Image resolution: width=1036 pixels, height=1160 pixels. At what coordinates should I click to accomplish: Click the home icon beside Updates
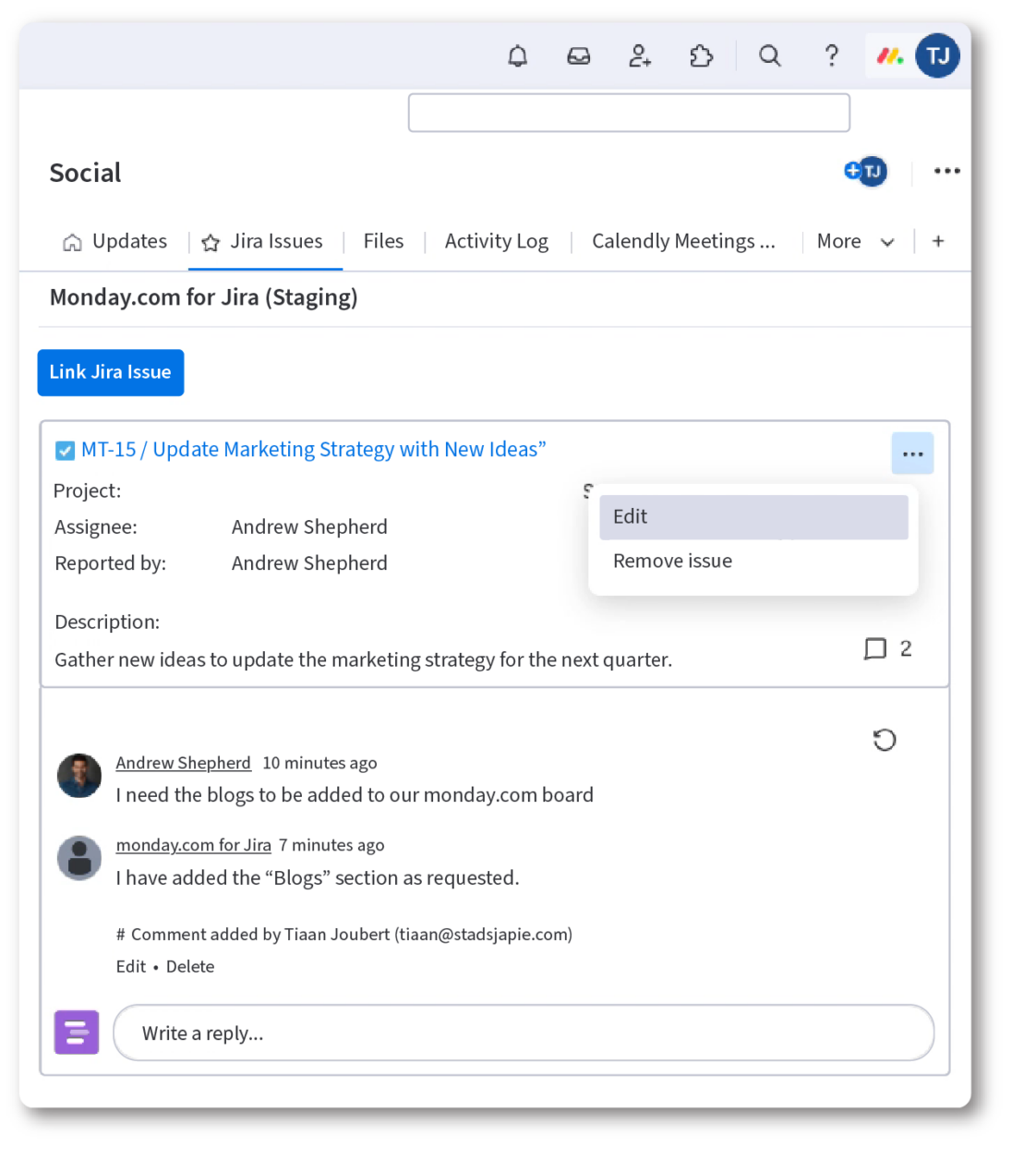72,242
